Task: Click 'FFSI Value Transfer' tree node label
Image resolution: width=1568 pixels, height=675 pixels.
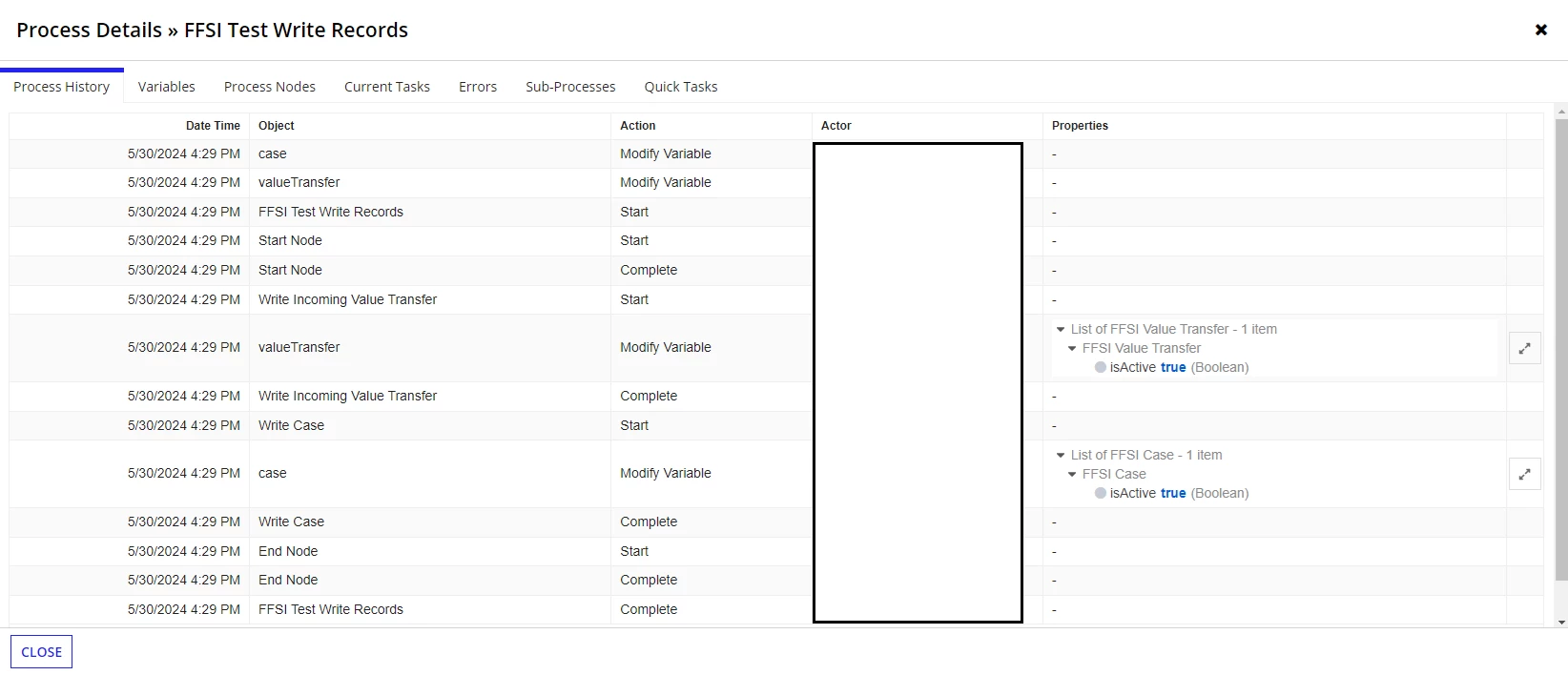Action: click(x=1142, y=348)
